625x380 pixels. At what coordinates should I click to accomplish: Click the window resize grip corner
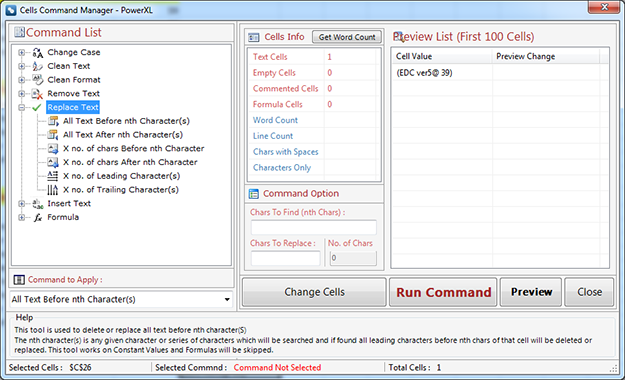point(614,369)
